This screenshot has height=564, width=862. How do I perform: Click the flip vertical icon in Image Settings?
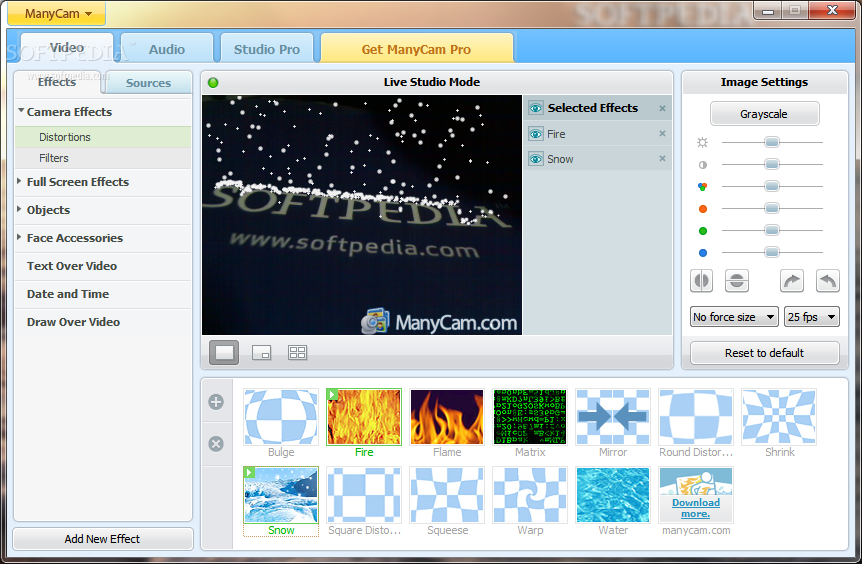coord(737,281)
